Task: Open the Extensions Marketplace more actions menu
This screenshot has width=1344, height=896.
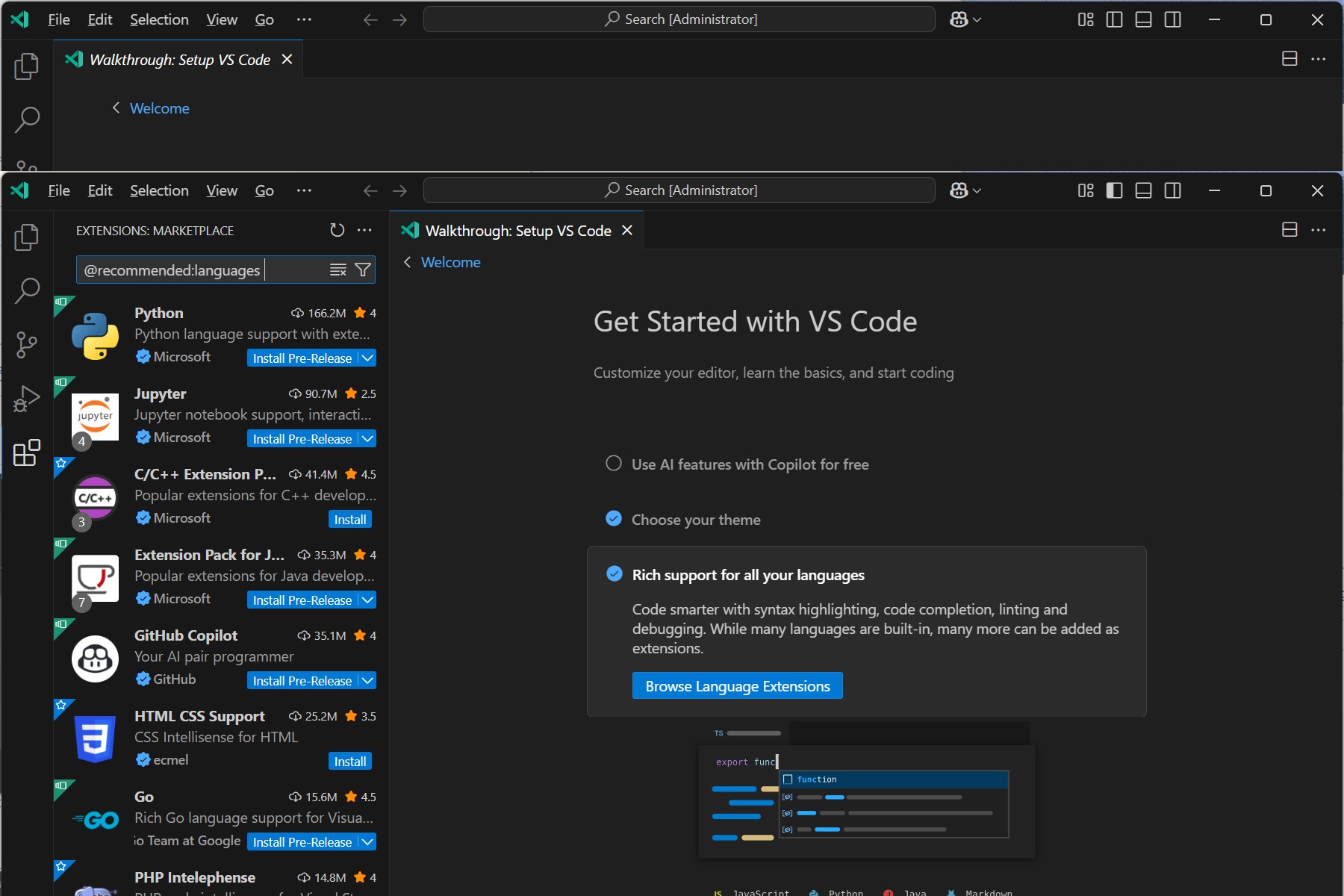Action: [364, 231]
